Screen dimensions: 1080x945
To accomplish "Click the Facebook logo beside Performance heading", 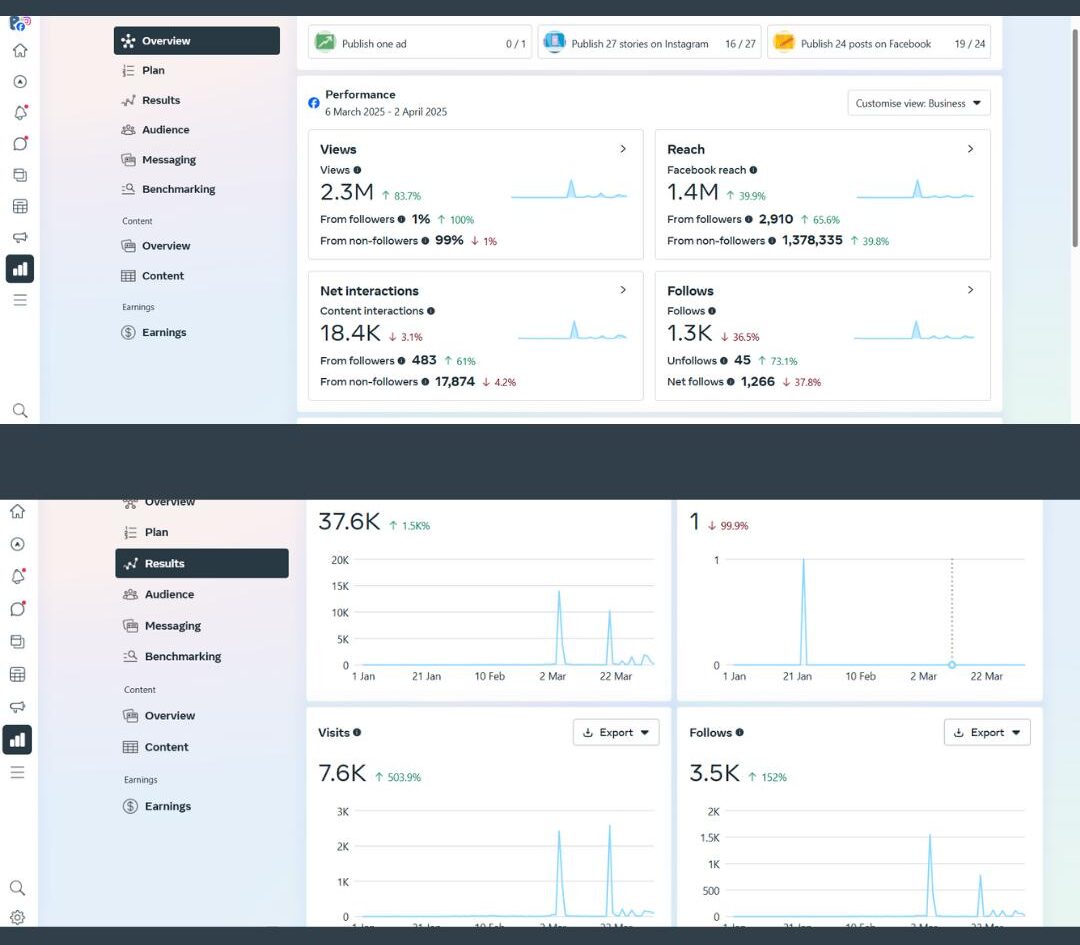I will (x=314, y=103).
